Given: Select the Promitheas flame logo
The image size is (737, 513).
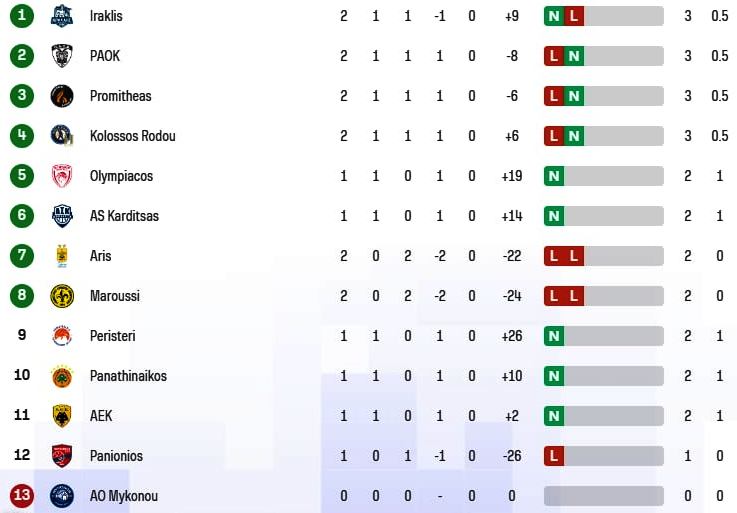Looking at the screenshot, I should (x=62, y=96).
